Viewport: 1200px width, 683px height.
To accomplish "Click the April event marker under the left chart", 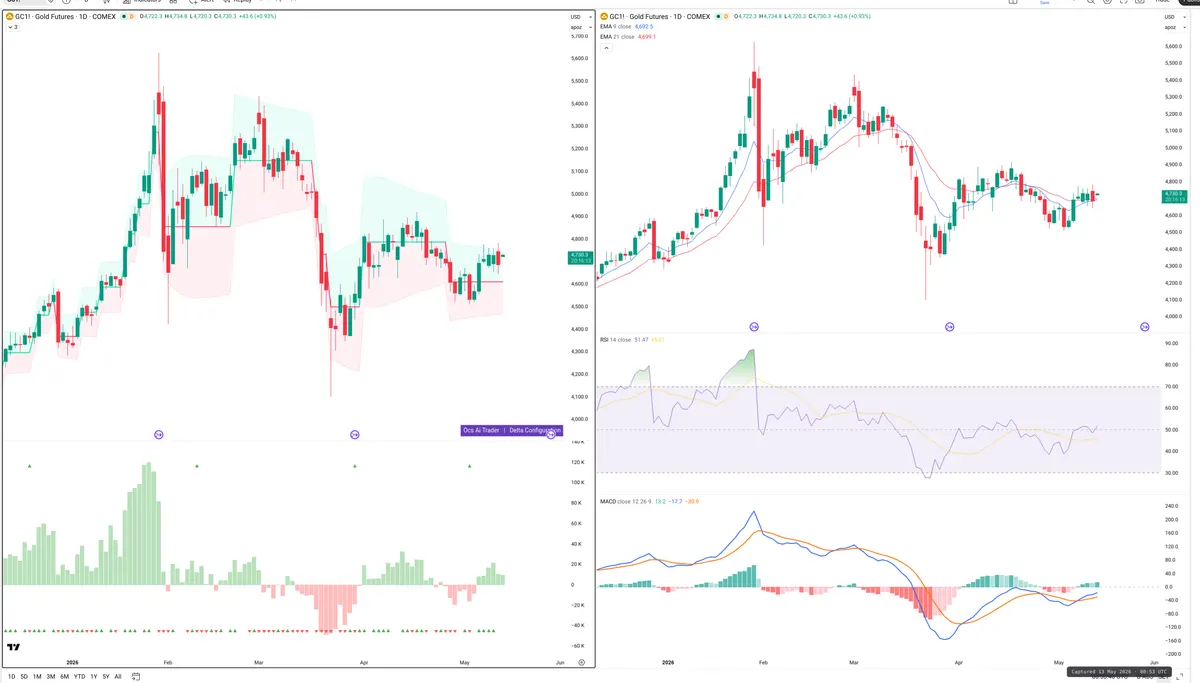I will [x=354, y=434].
